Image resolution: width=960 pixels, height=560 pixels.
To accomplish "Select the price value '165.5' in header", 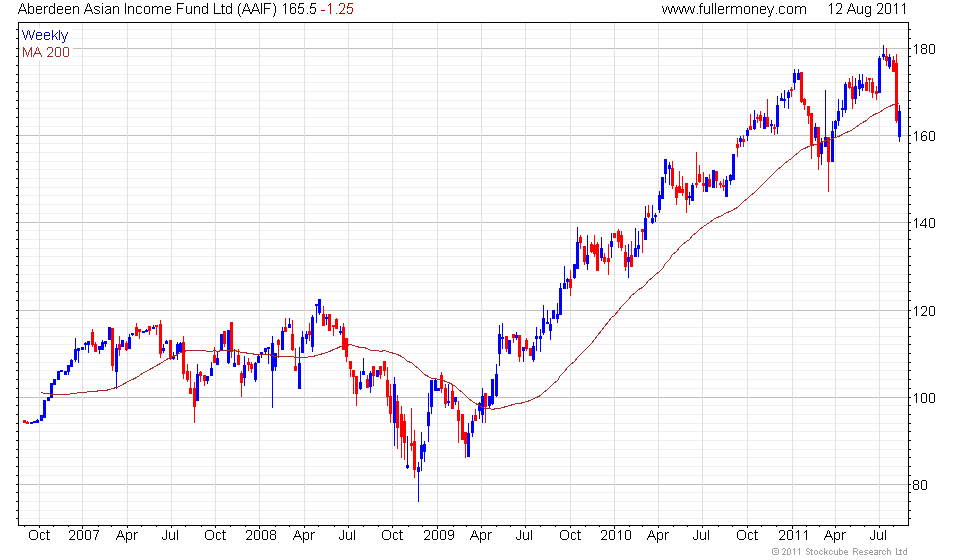I will 299,9.
